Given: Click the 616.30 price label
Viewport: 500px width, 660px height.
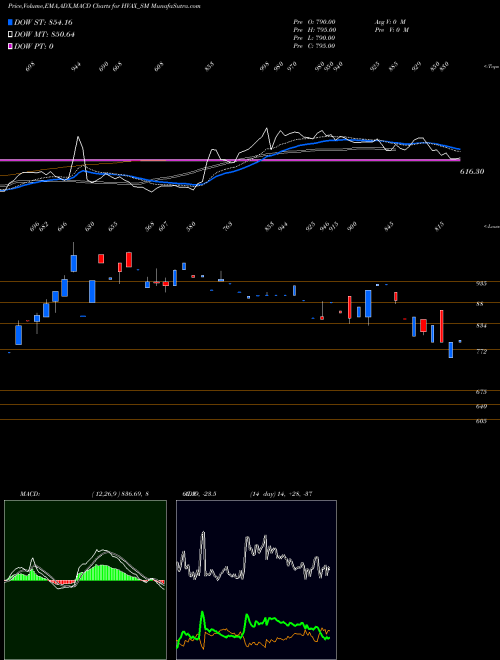Looking at the screenshot, I should tap(472, 172).
